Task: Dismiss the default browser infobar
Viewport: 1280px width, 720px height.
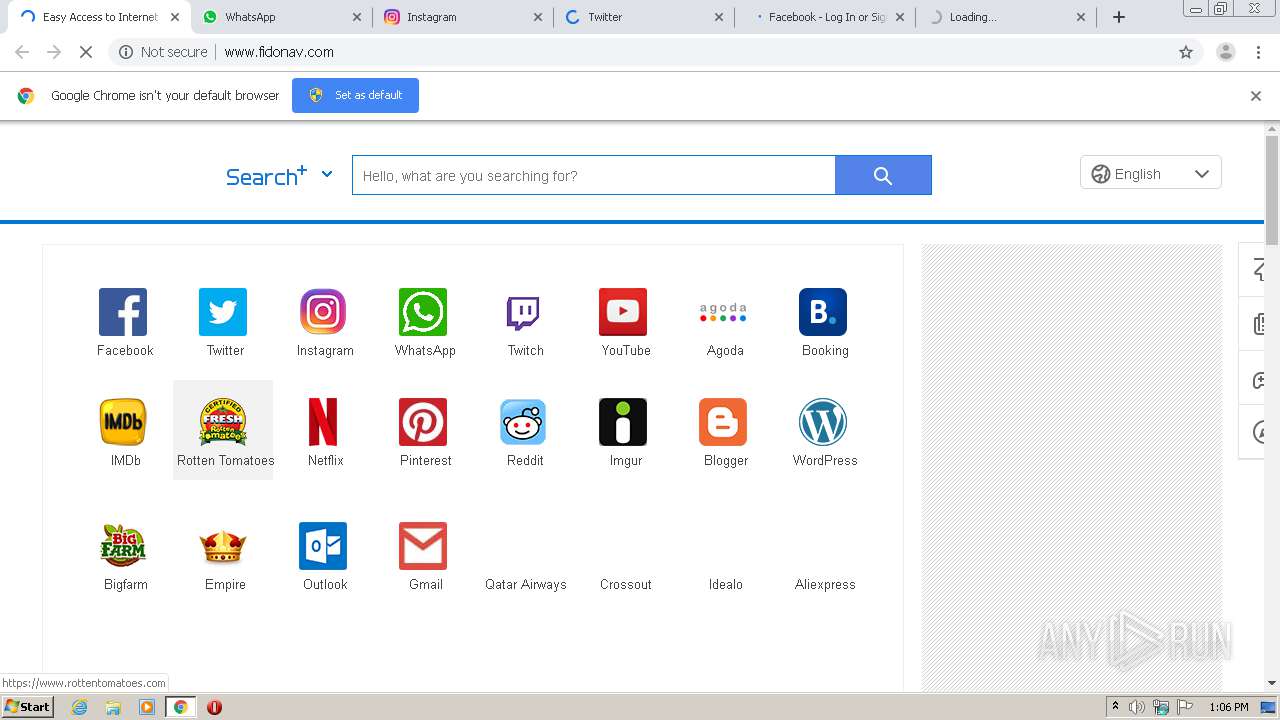Action: [x=1256, y=96]
